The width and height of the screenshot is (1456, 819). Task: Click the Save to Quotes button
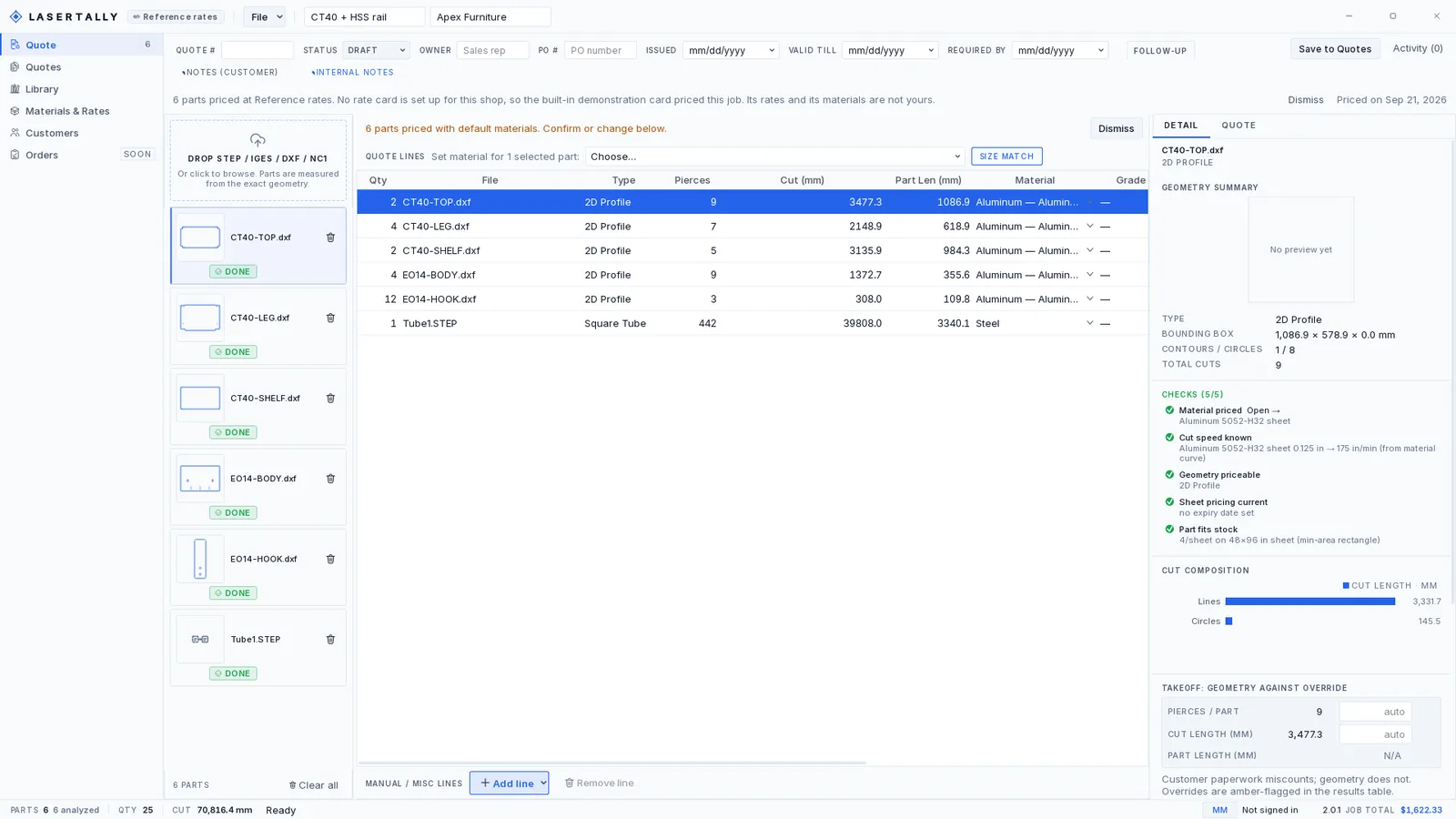click(x=1334, y=49)
